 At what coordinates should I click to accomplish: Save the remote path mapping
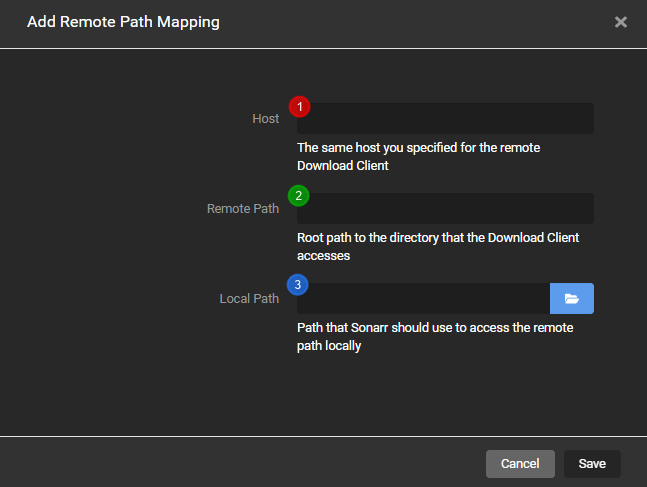(592, 464)
